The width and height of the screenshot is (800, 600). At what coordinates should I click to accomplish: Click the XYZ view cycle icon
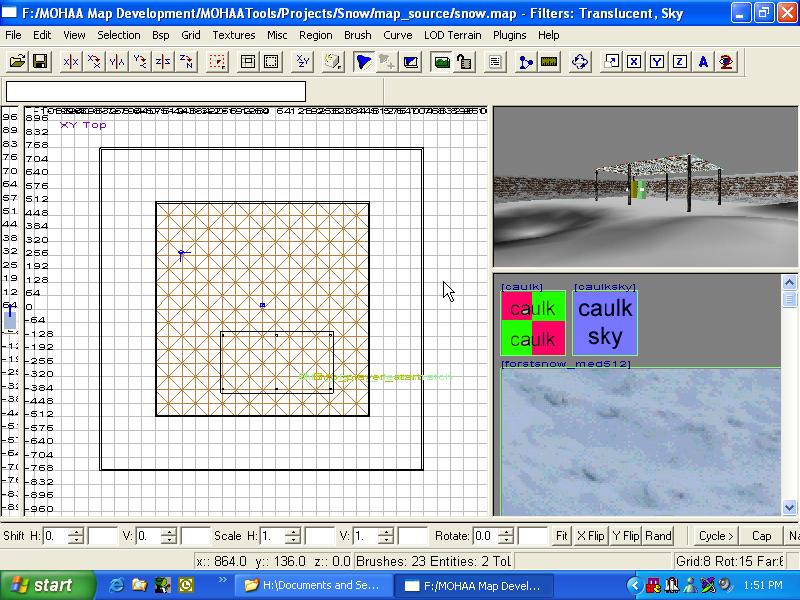tap(302, 62)
